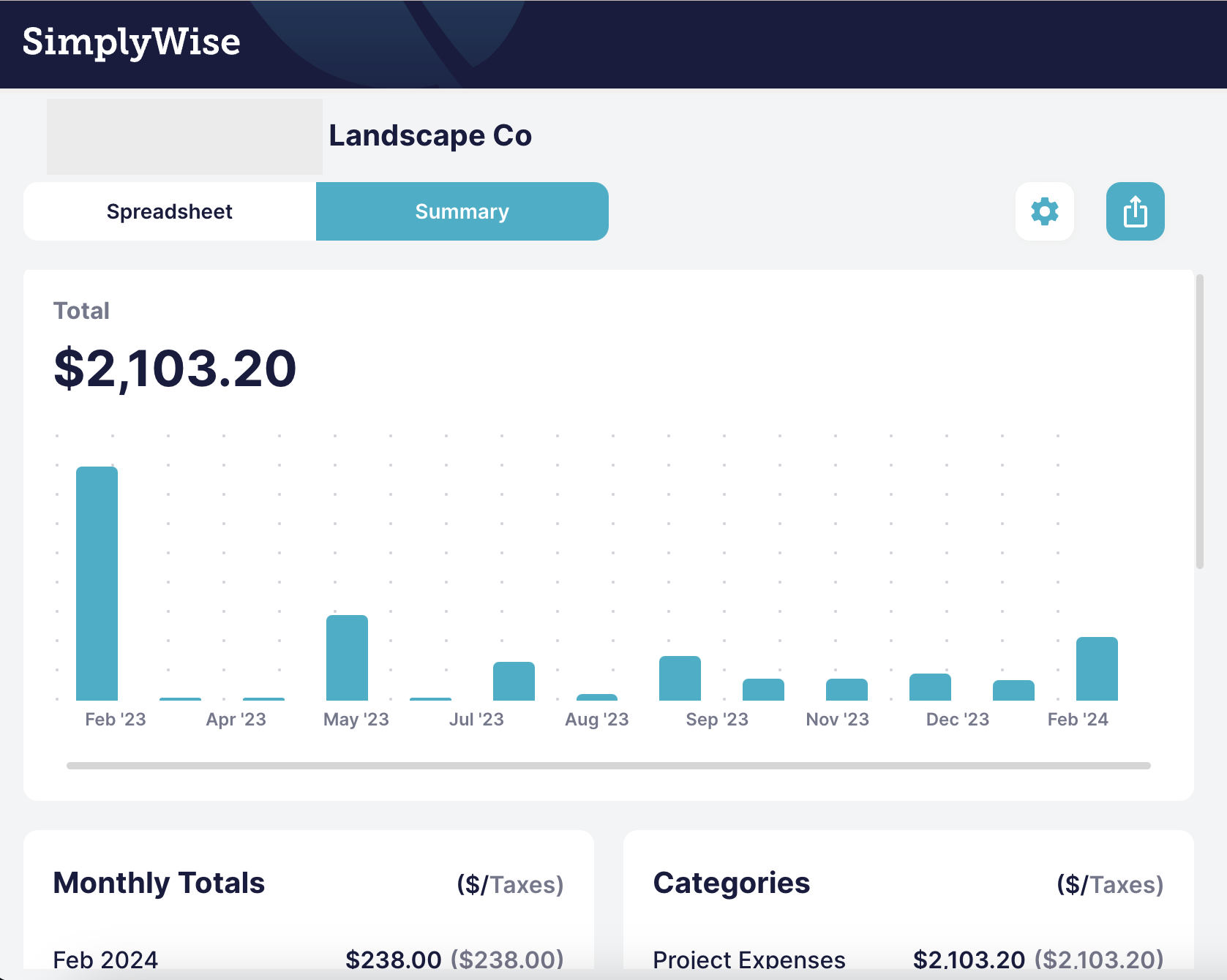The height and width of the screenshot is (980, 1227).
Task: Toggle to Taxes view in Monthly Totals header
Action: [x=525, y=884]
